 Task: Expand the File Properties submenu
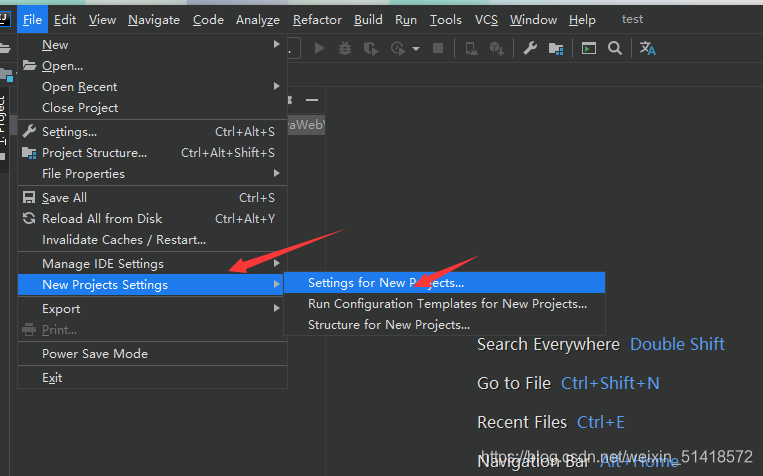pos(152,174)
